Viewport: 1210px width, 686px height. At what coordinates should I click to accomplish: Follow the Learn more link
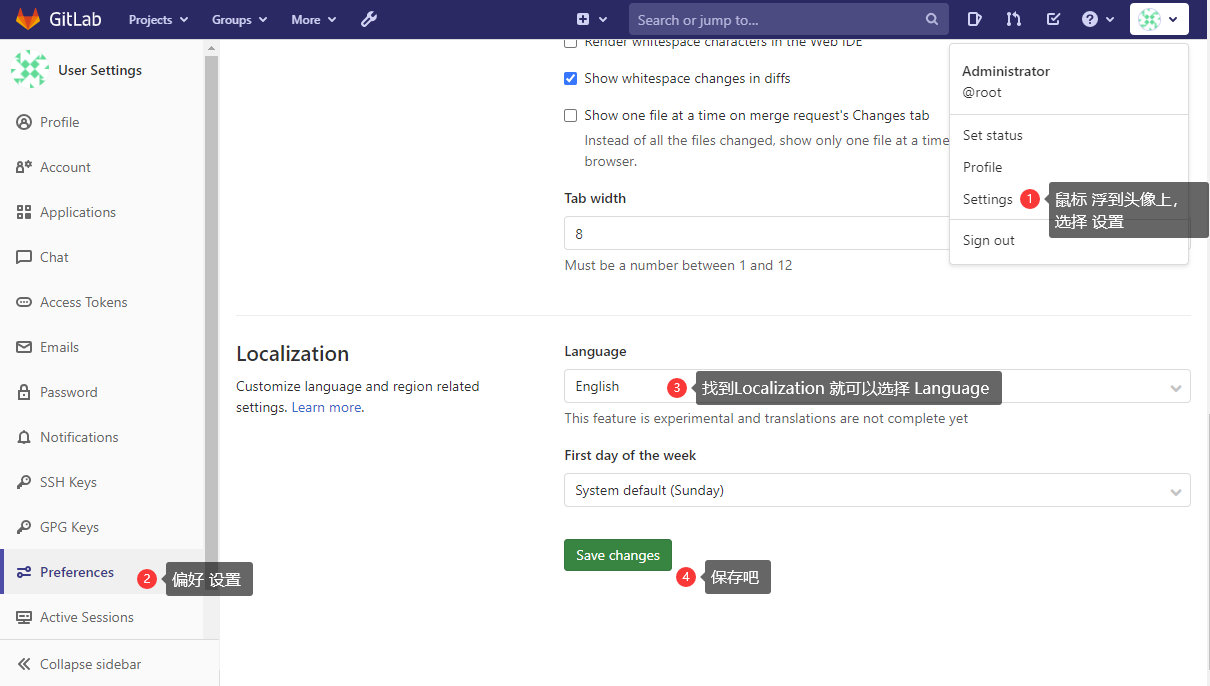(x=326, y=407)
